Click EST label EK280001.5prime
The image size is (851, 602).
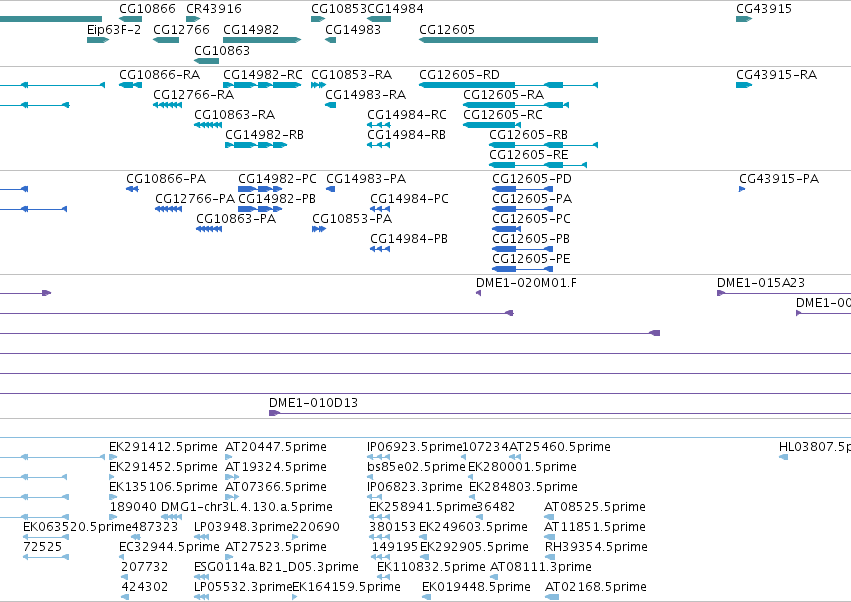[522, 467]
